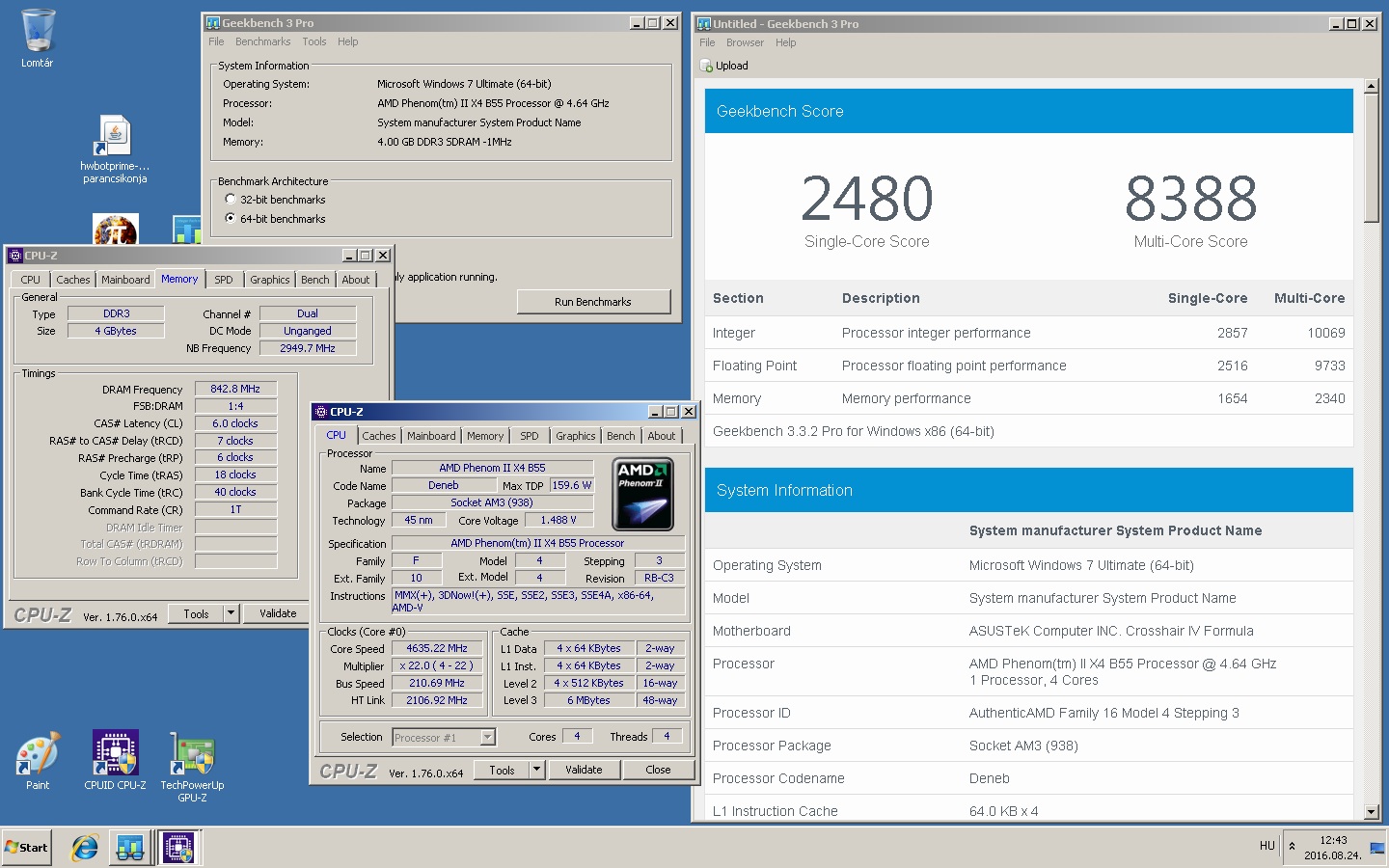Image resolution: width=1389 pixels, height=868 pixels.
Task: Click Tools button in front CPU-Z window
Action: coord(502,770)
